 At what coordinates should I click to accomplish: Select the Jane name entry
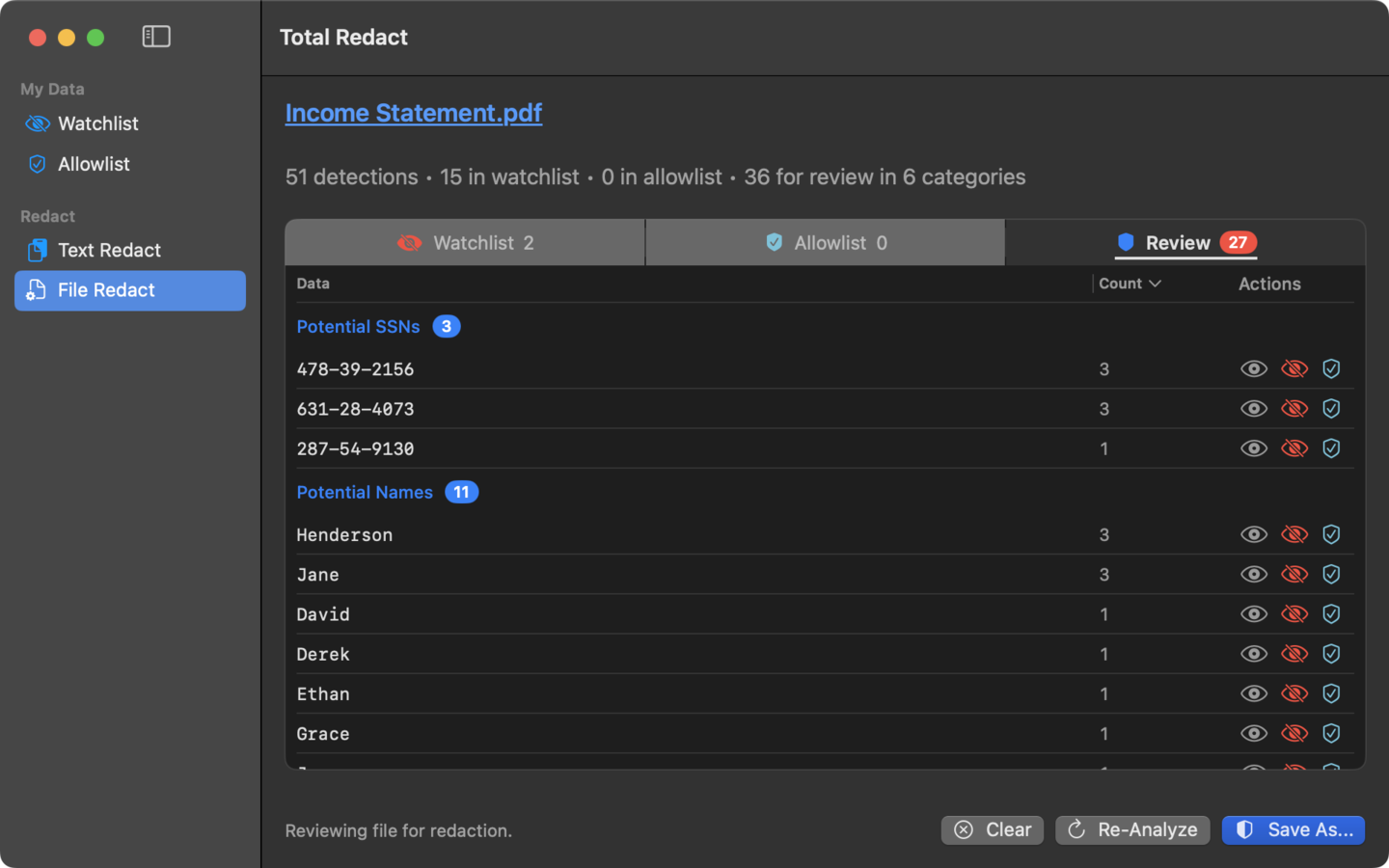[x=317, y=575]
